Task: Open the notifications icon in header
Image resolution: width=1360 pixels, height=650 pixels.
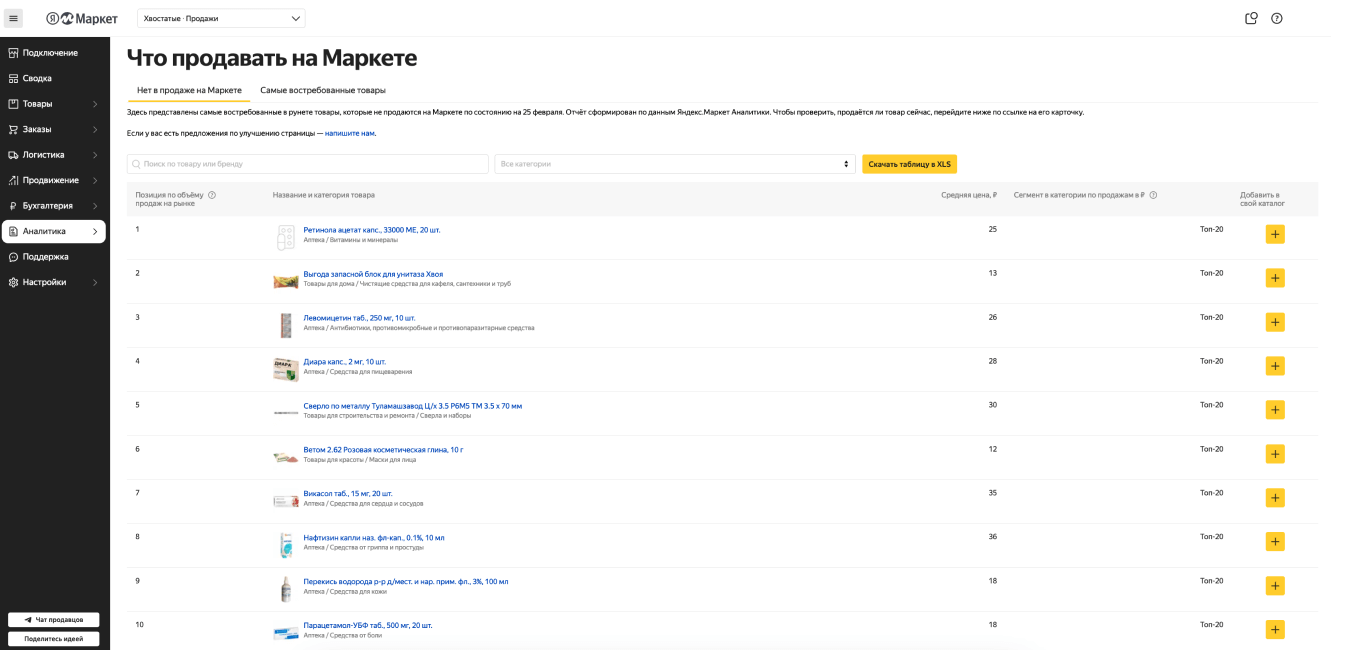Action: pyautogui.click(x=1251, y=18)
